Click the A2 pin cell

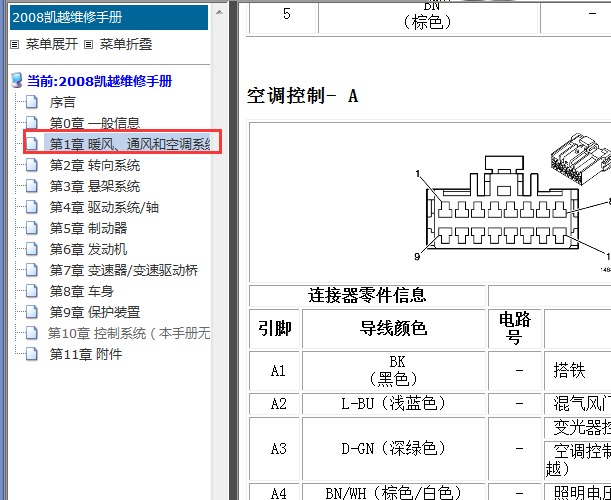point(274,404)
